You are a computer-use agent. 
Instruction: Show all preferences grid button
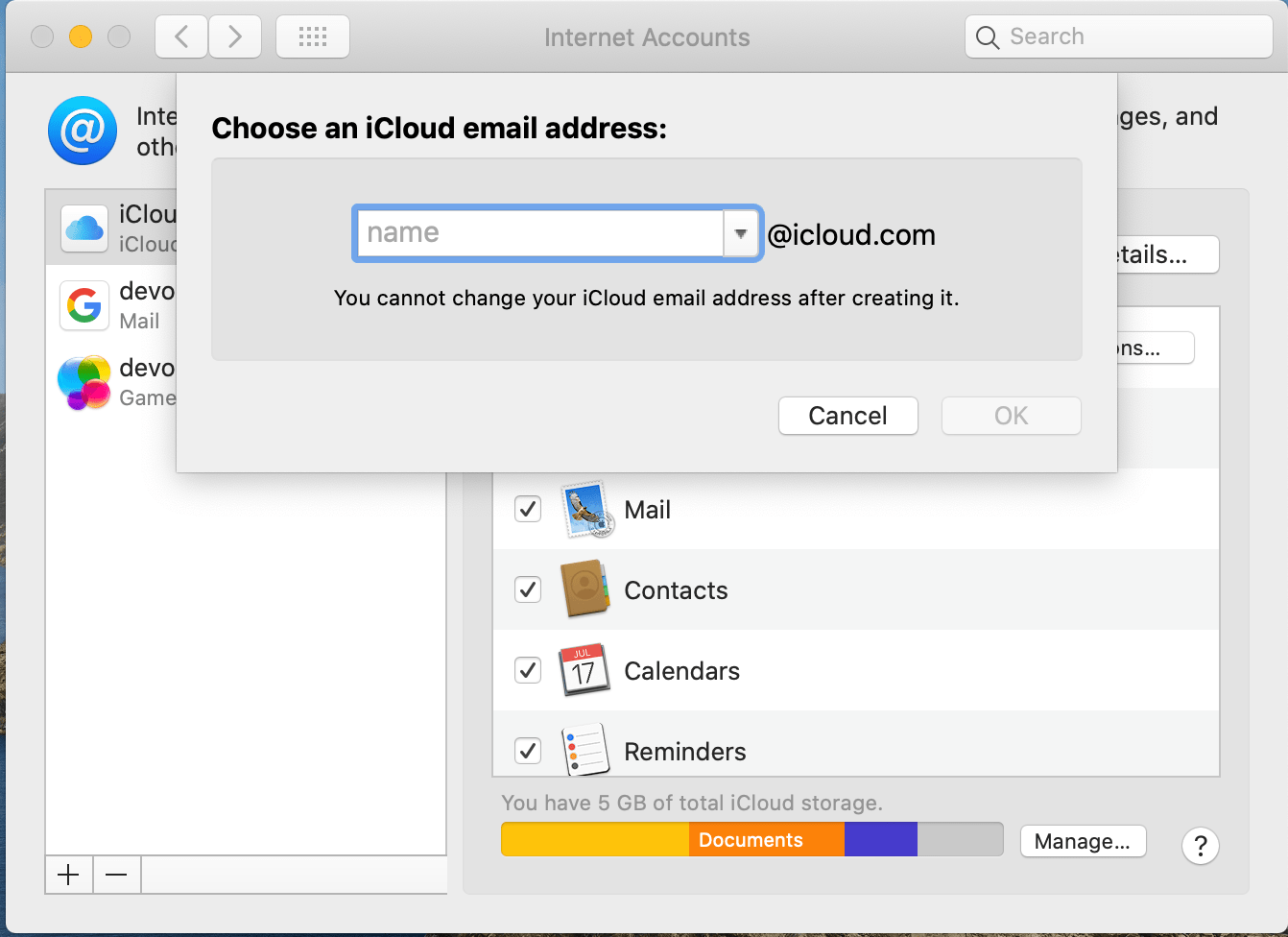(x=313, y=37)
